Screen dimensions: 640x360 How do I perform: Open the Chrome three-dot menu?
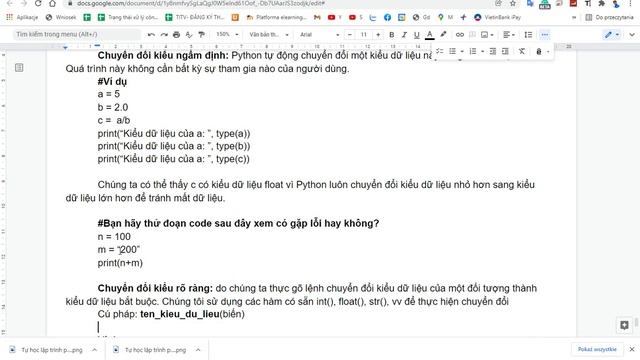pos(631,3)
